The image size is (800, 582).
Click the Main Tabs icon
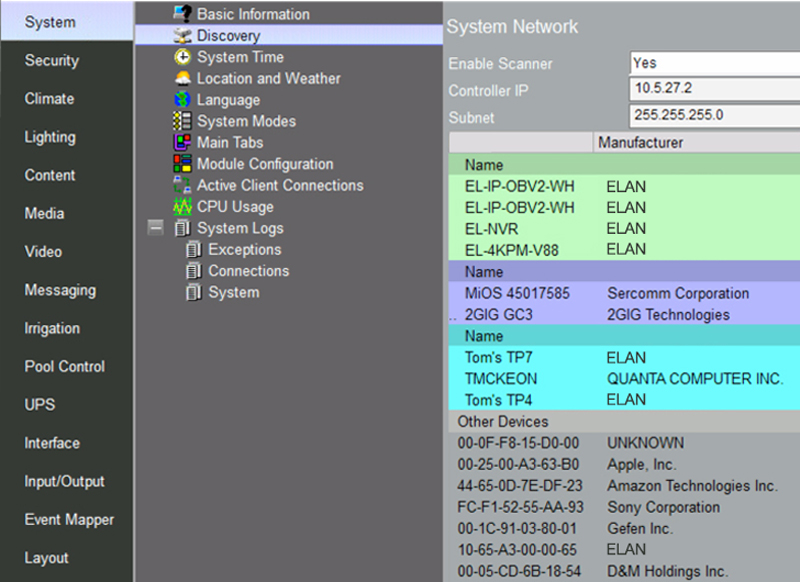(x=183, y=142)
